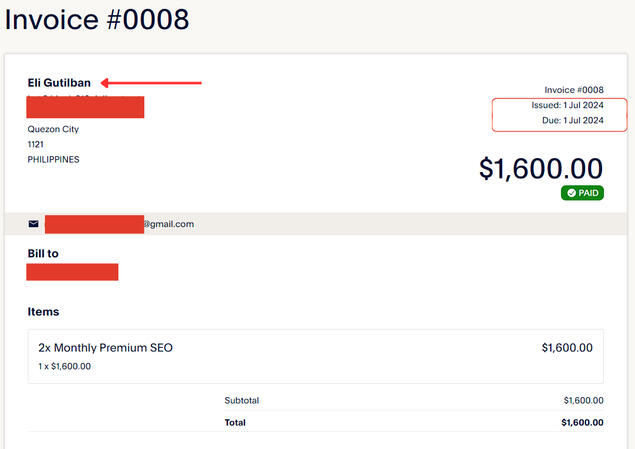Click the envelope mail icon
Screen dimensions: 635x449
[34, 224]
